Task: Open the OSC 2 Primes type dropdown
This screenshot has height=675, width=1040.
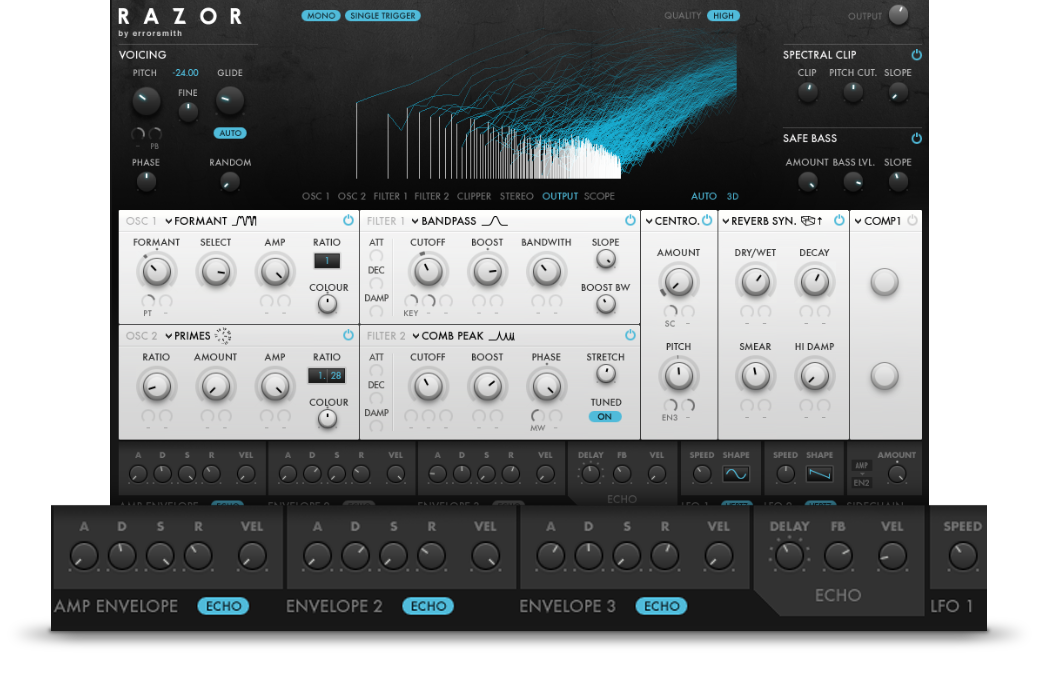Action: tap(188, 336)
